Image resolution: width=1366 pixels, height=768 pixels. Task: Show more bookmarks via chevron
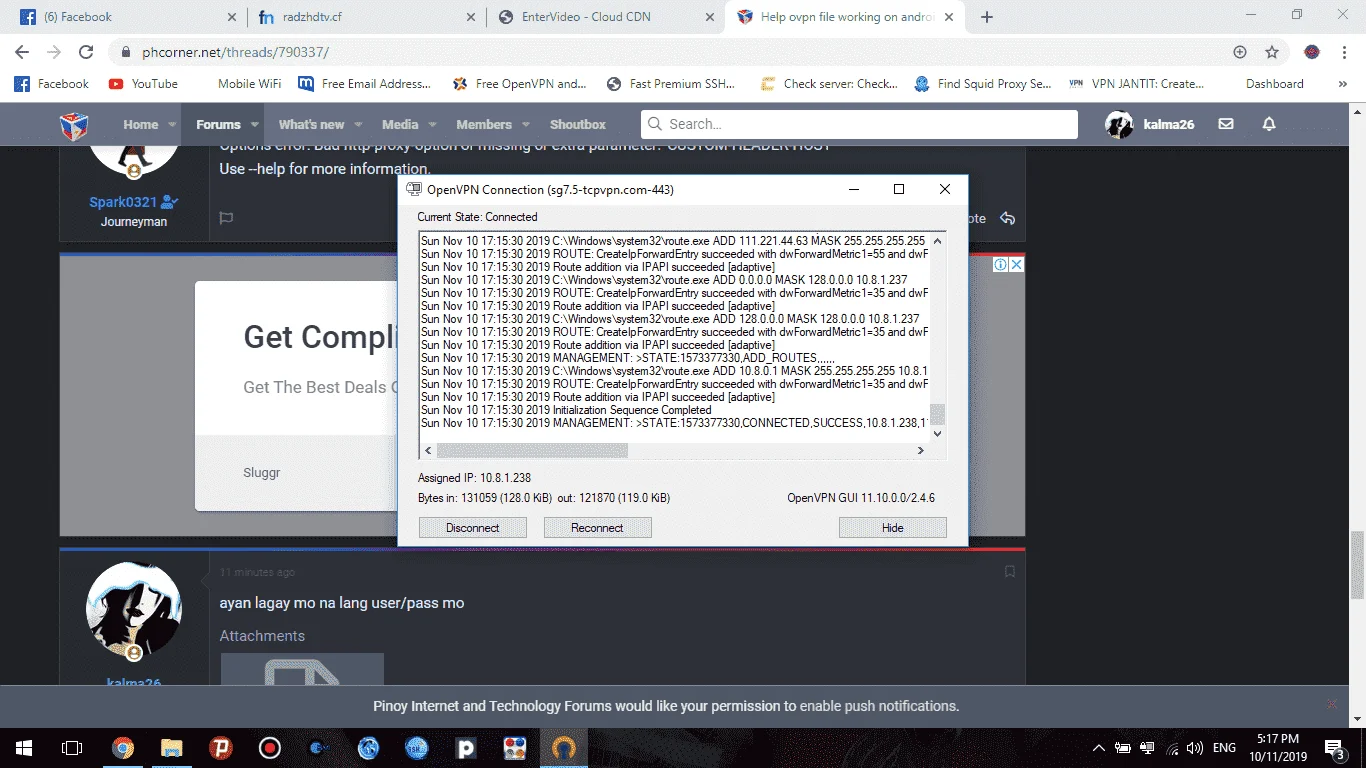click(x=1343, y=84)
